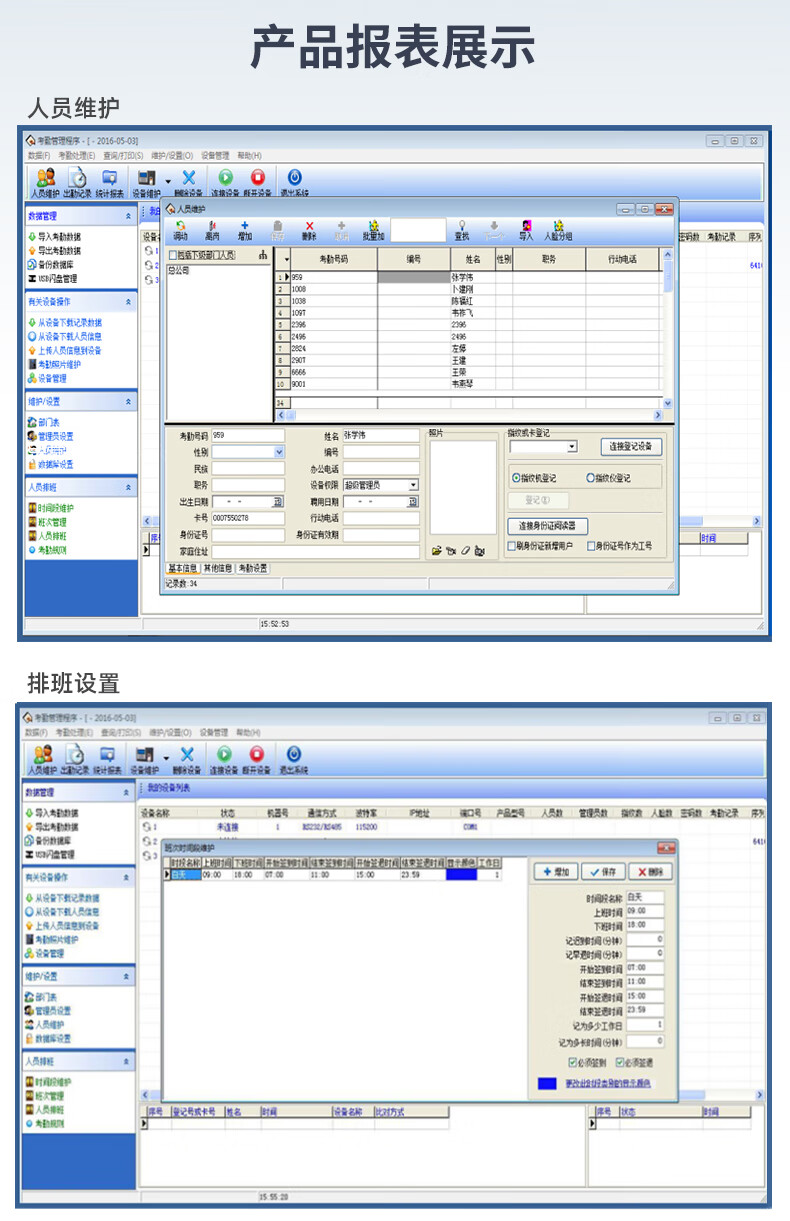Screen dimensions: 790x1221
Task: Switch to the 考勤设置 tab
Action: (x=253, y=568)
